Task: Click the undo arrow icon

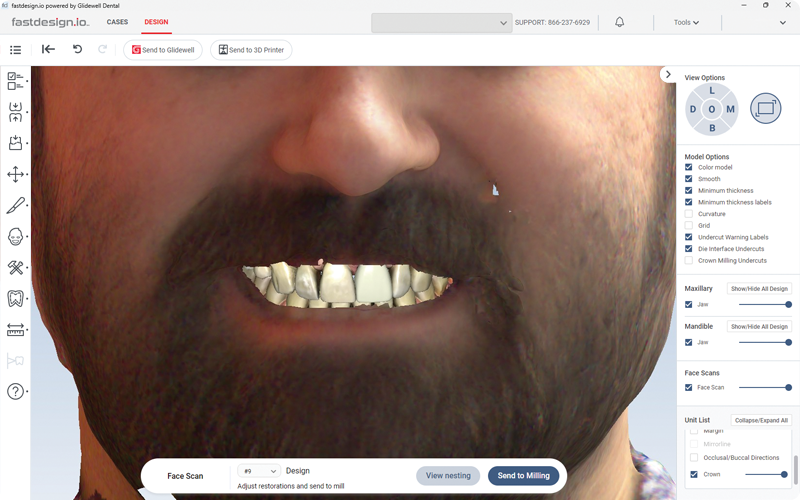Action: pos(78,49)
